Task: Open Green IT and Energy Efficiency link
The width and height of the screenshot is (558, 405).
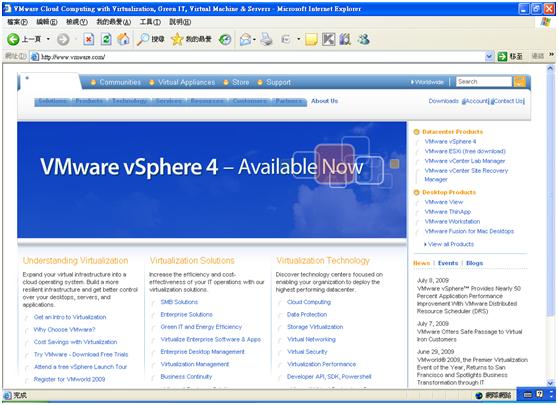Action: click(201, 327)
